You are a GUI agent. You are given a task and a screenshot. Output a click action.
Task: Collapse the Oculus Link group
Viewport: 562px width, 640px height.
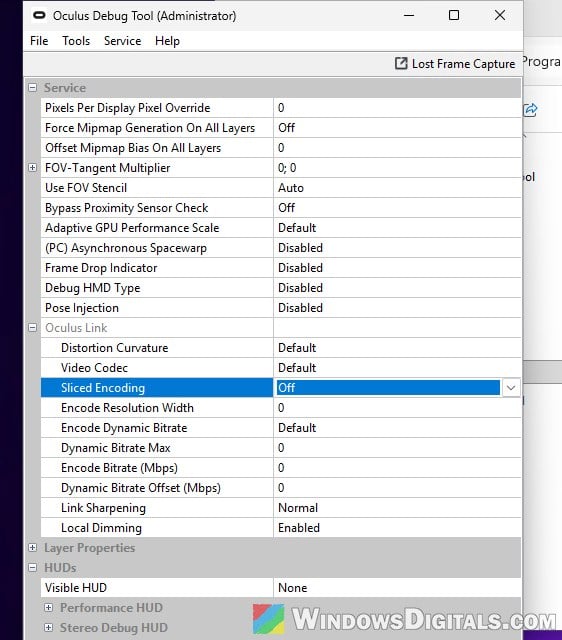(33, 328)
